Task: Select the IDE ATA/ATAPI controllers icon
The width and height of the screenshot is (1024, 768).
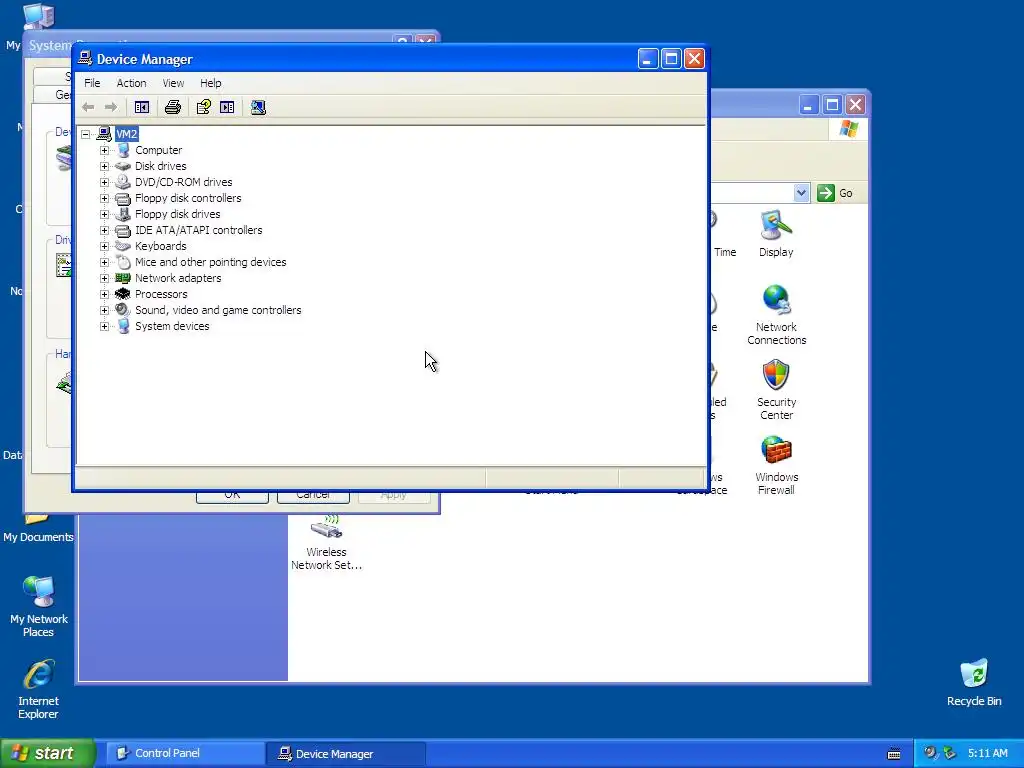Action: click(x=123, y=230)
